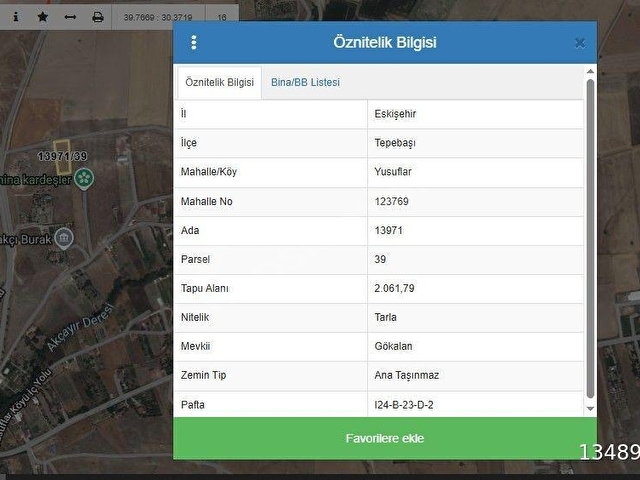
Task: Click the Mahalle/Köy label
Action: point(209,172)
